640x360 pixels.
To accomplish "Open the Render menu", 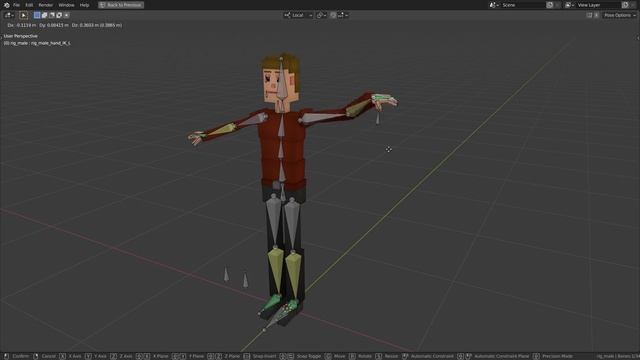I will 46,5.
